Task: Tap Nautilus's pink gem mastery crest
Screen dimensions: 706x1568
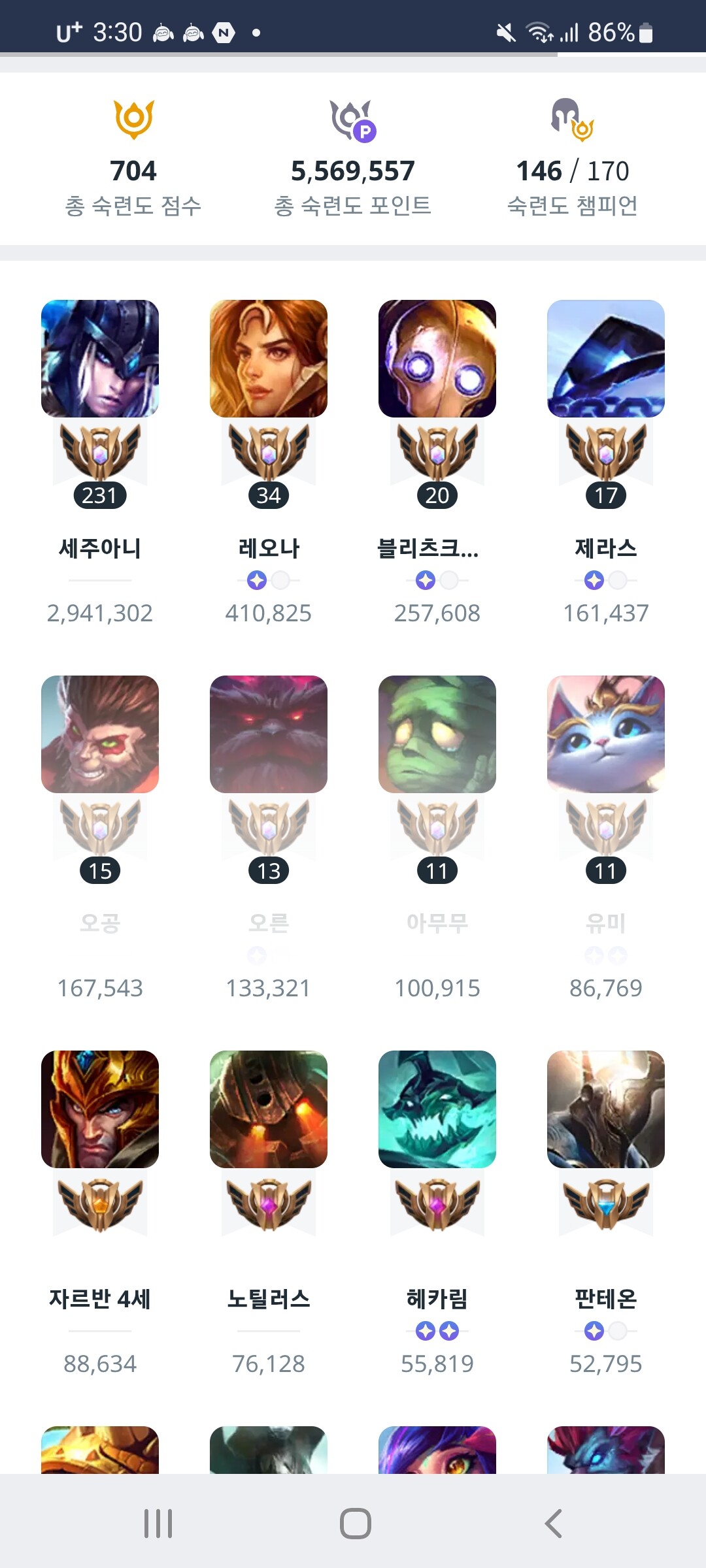Action: 269,1205
